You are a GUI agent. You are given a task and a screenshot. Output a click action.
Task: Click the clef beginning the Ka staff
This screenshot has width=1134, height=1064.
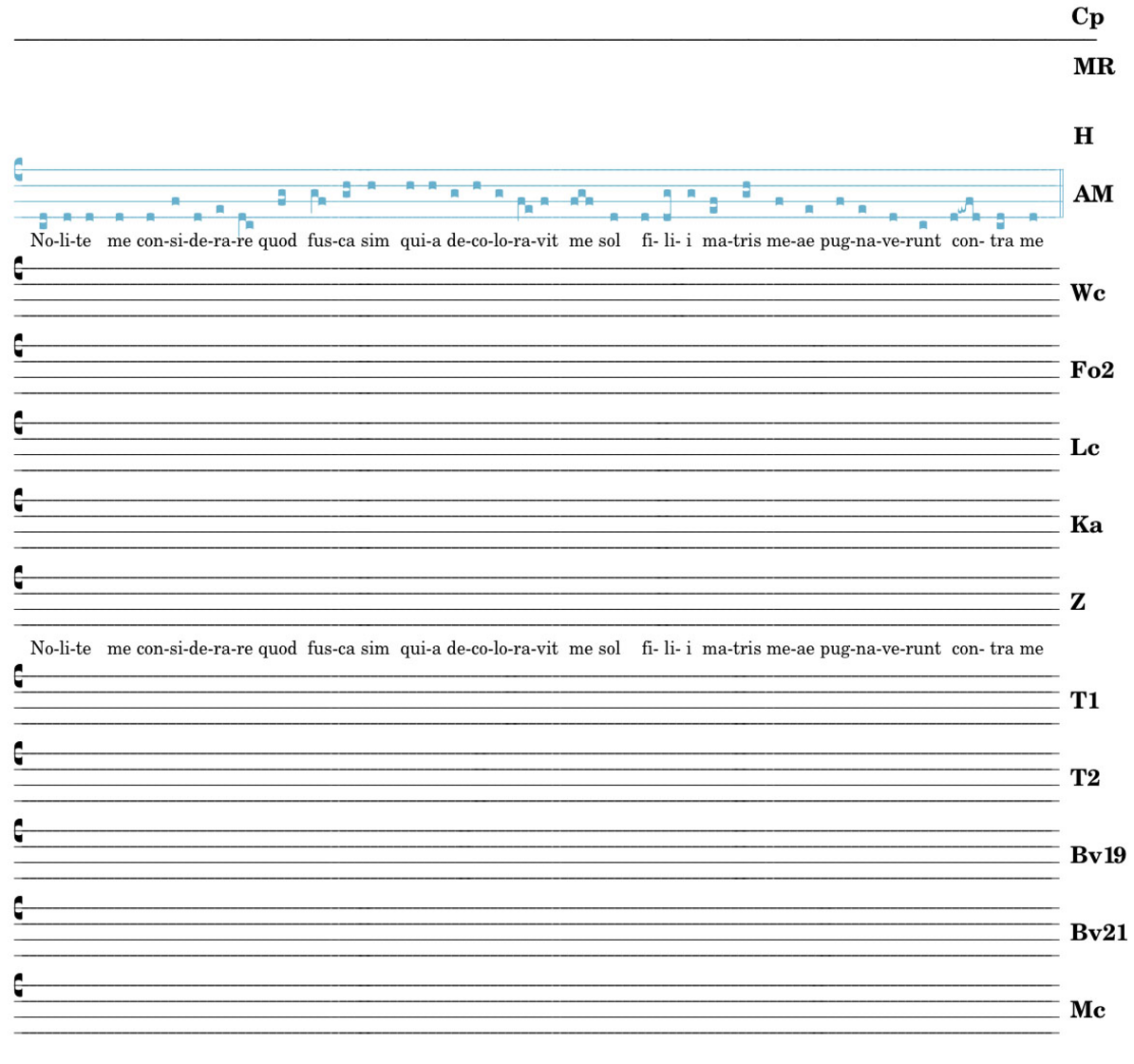(x=18, y=501)
